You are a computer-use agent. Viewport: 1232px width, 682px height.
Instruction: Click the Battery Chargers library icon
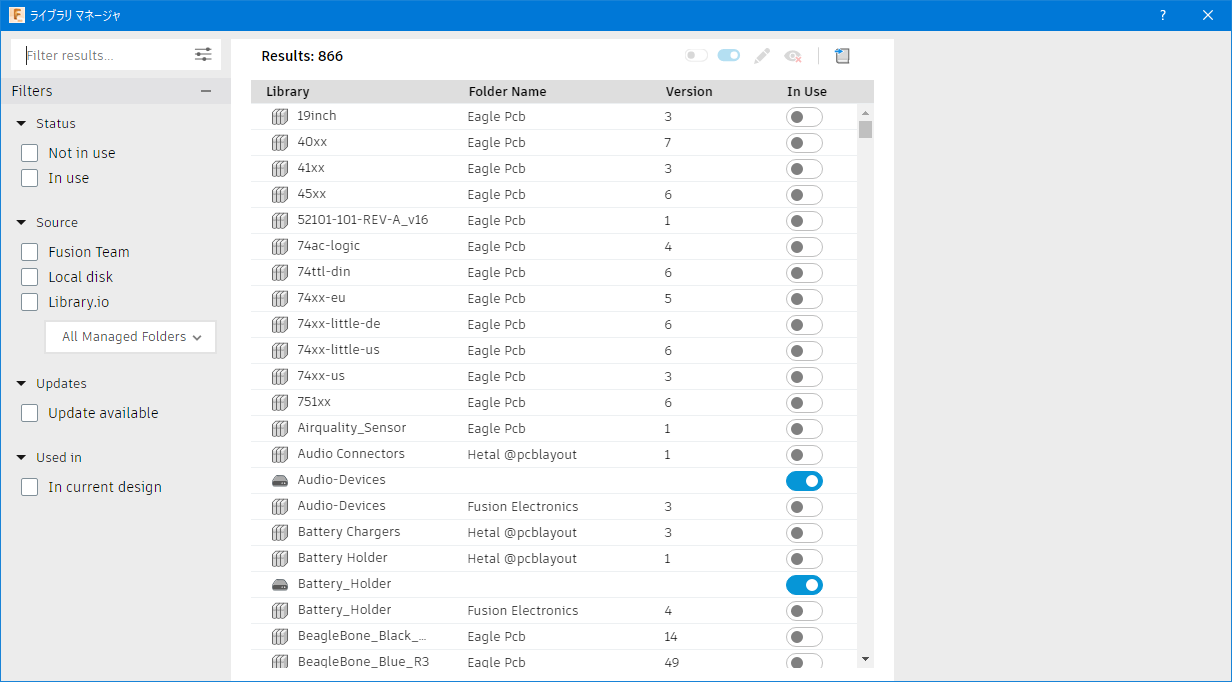[x=280, y=532]
